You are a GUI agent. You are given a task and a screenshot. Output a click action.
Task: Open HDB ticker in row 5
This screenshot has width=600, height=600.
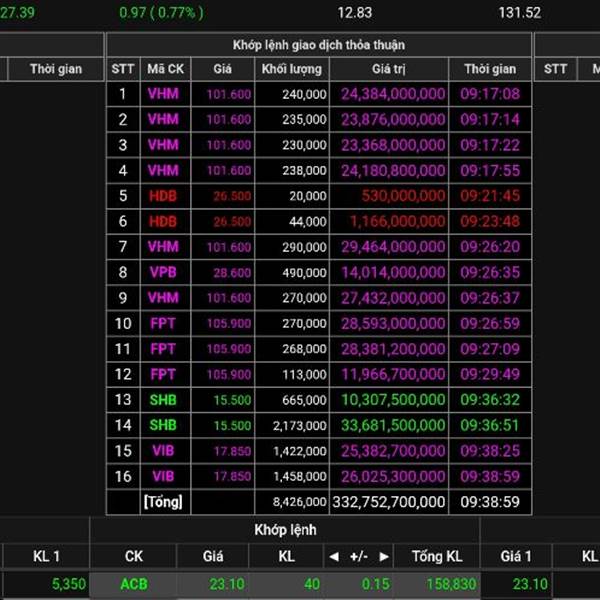[x=163, y=196]
